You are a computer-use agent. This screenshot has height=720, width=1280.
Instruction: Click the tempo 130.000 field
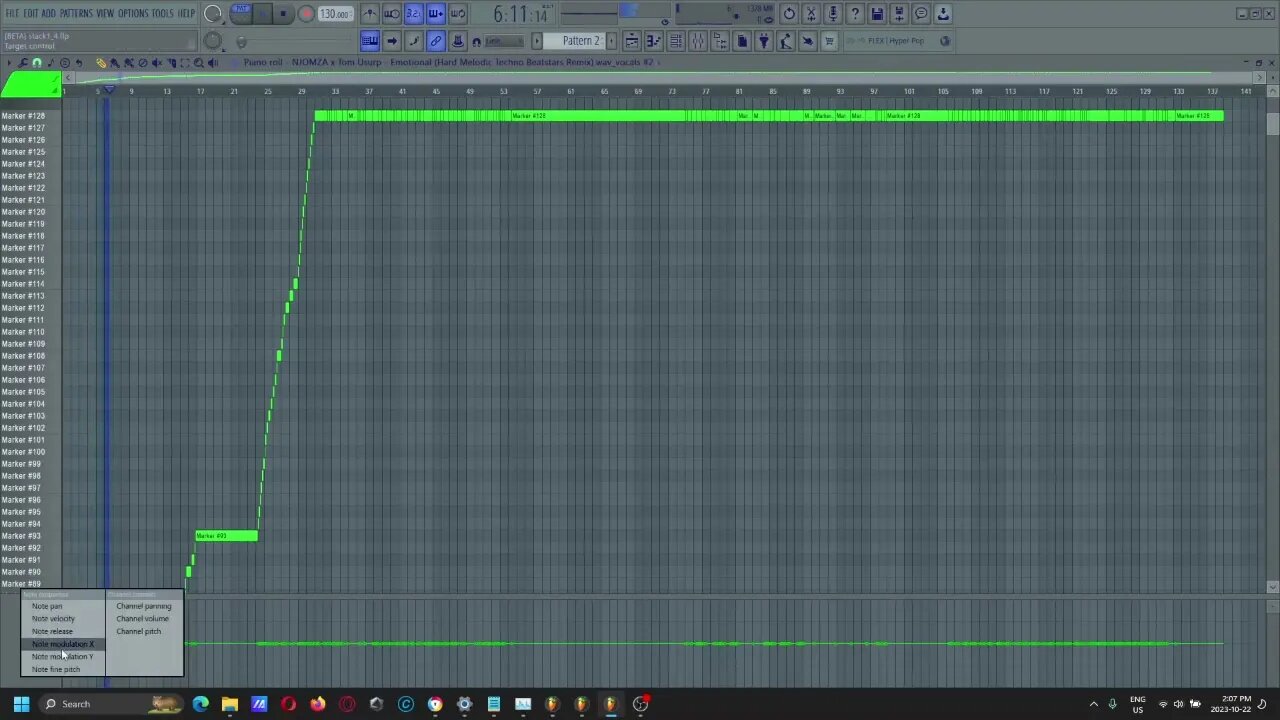point(335,14)
